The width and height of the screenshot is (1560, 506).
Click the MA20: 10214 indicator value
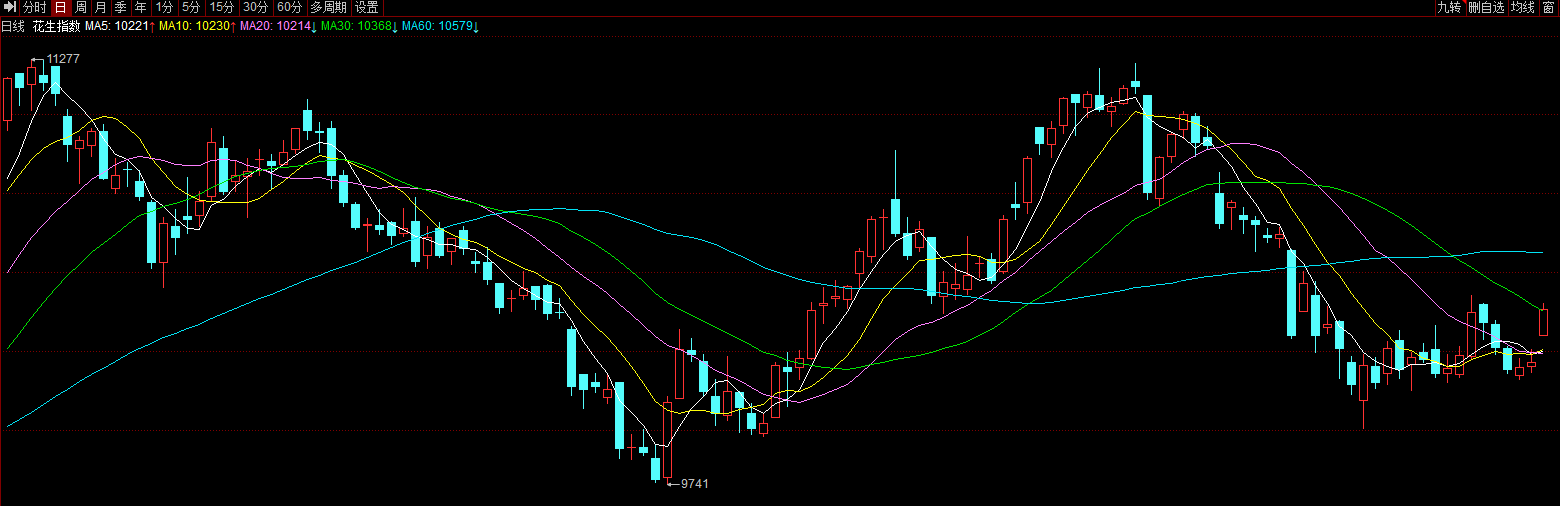click(x=277, y=26)
